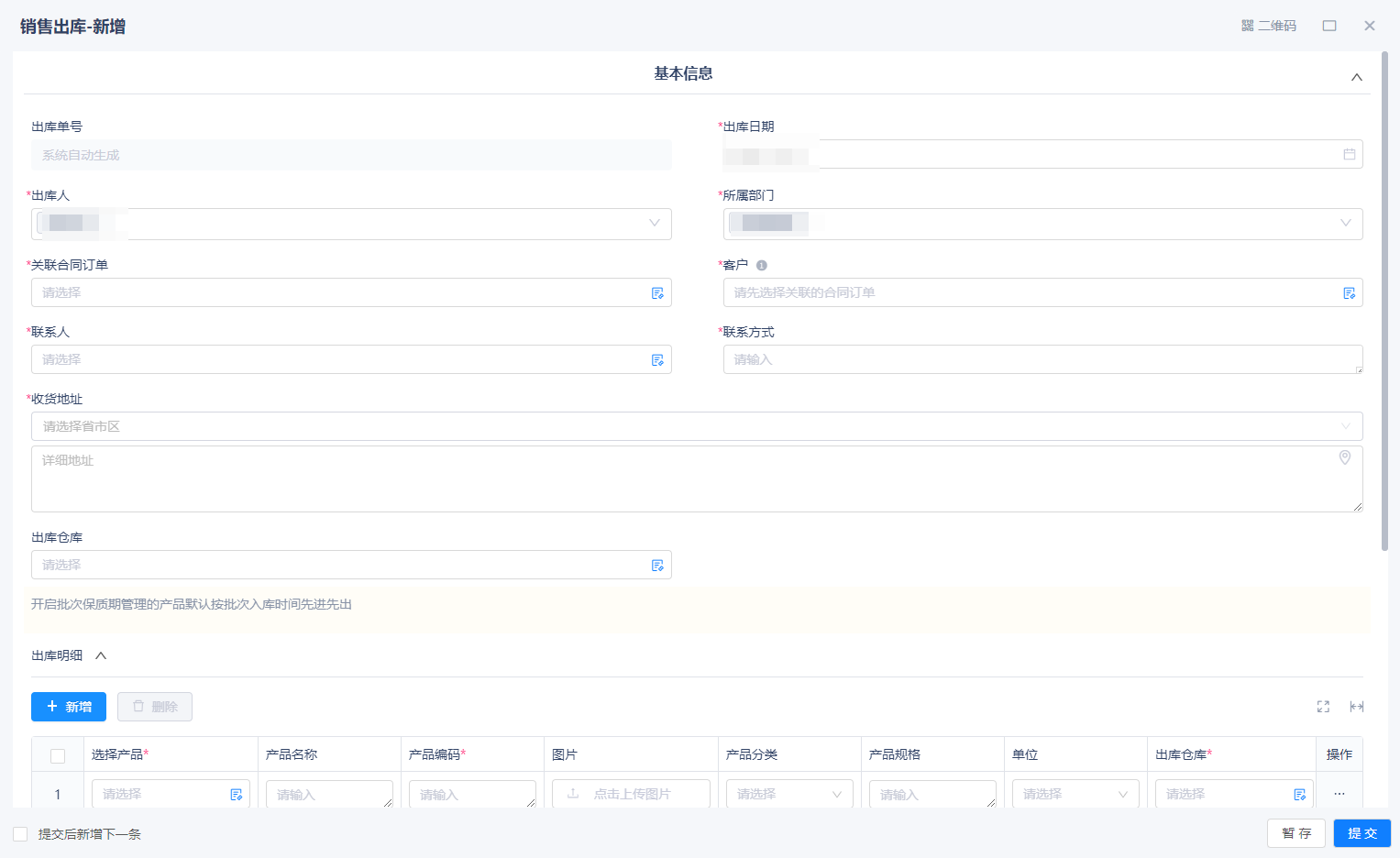Collapse the 出库明细 section
The image size is (1400, 858).
point(101,655)
